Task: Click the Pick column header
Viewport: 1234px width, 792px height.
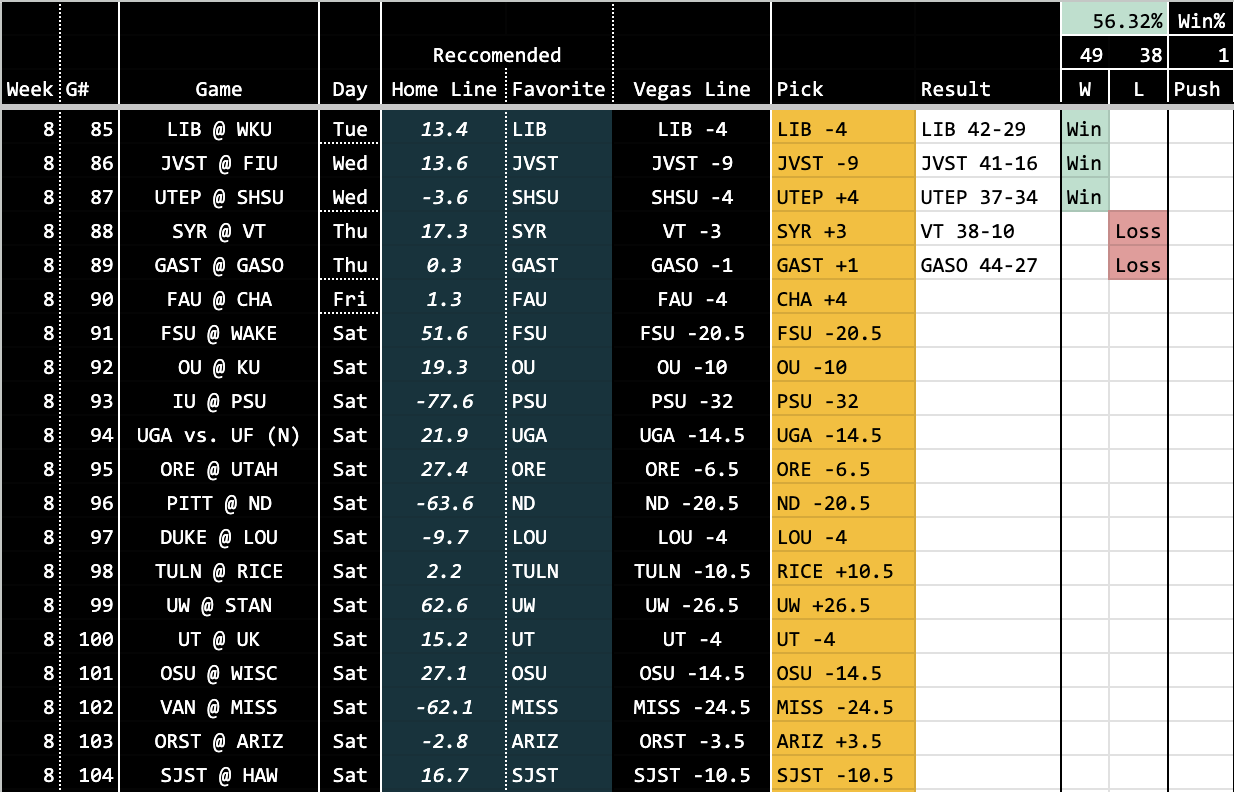Action: tap(800, 89)
